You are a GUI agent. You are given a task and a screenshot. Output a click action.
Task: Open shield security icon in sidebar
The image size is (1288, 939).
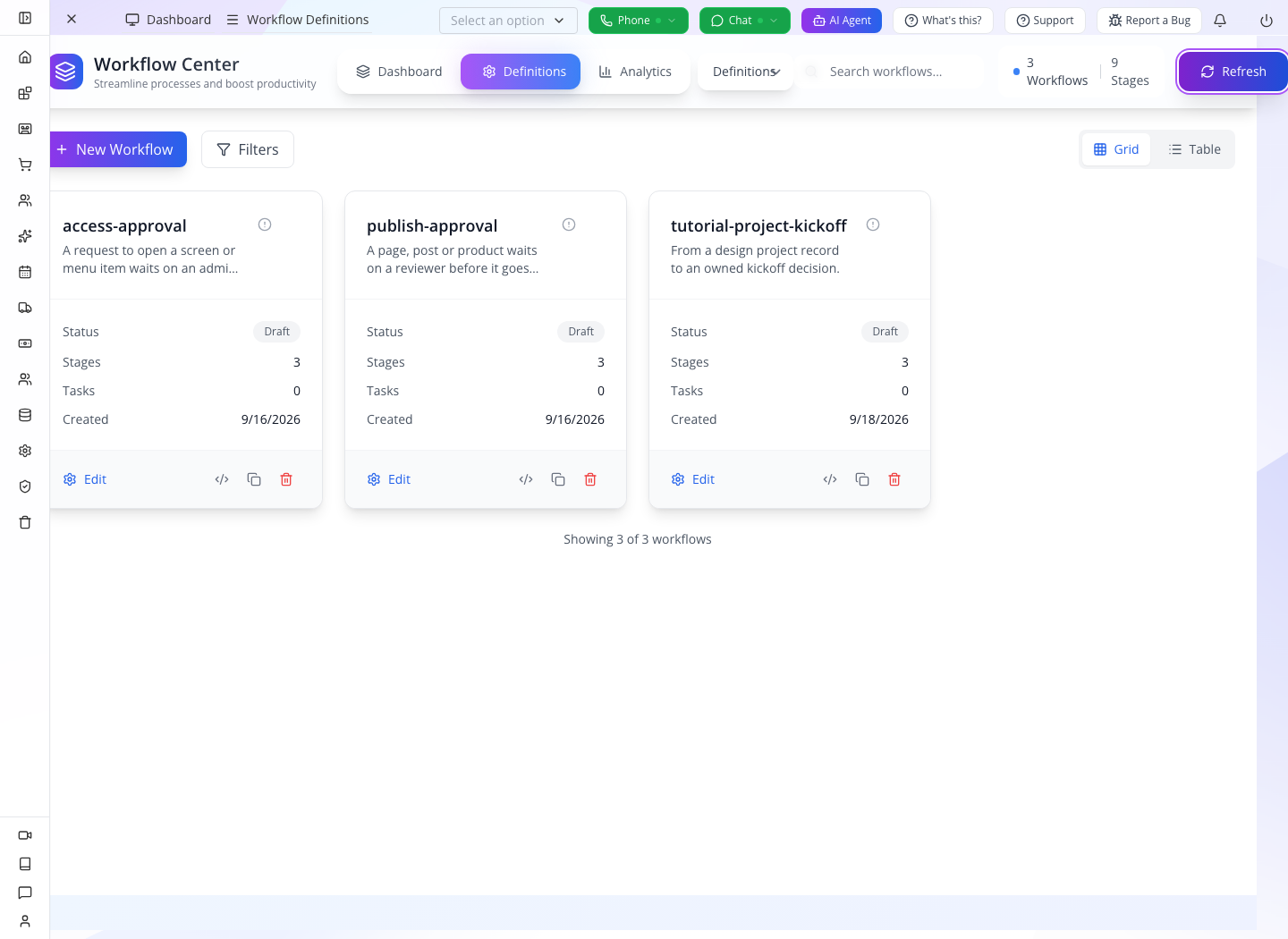coord(25,486)
